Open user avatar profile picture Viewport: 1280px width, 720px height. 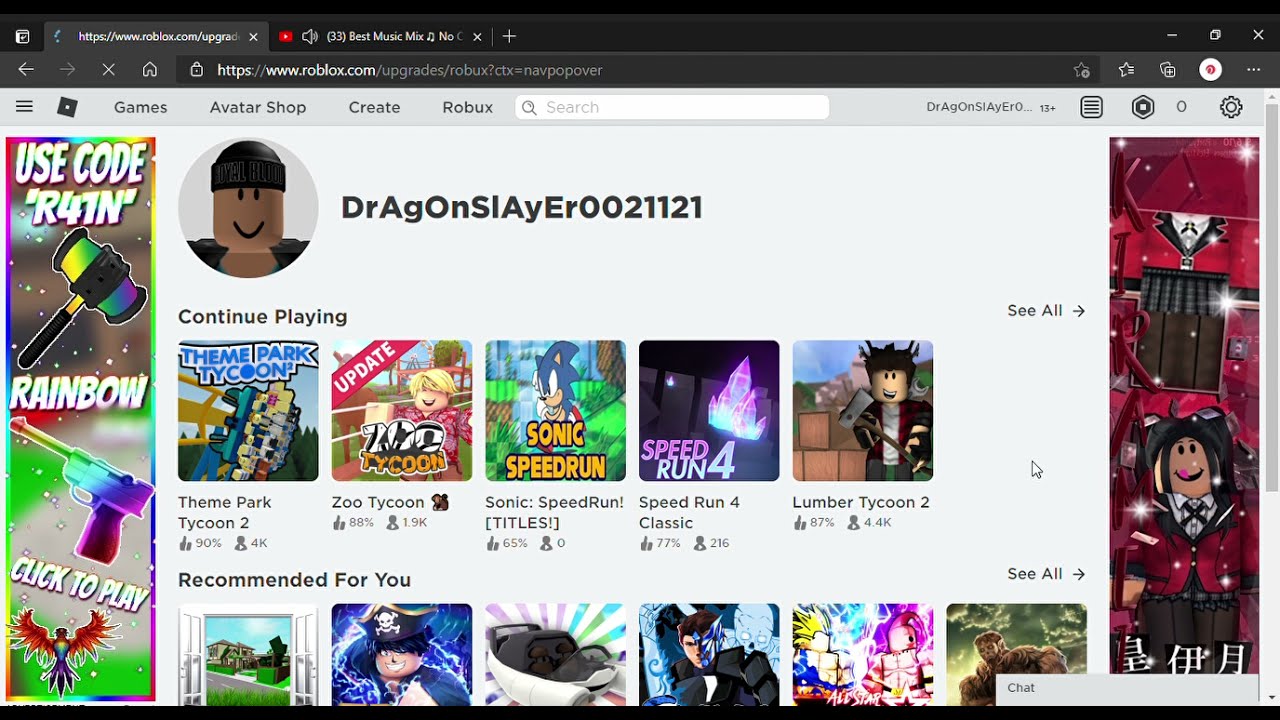click(248, 208)
